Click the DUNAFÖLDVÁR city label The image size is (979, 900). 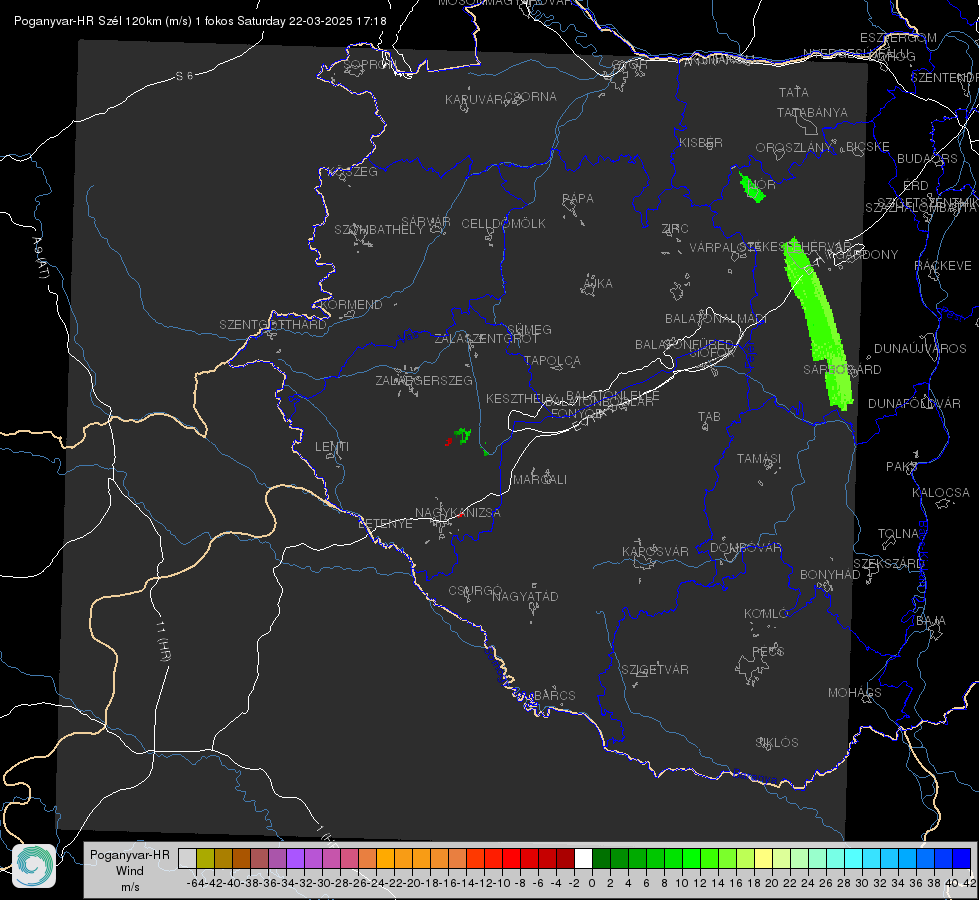pyautogui.click(x=914, y=403)
